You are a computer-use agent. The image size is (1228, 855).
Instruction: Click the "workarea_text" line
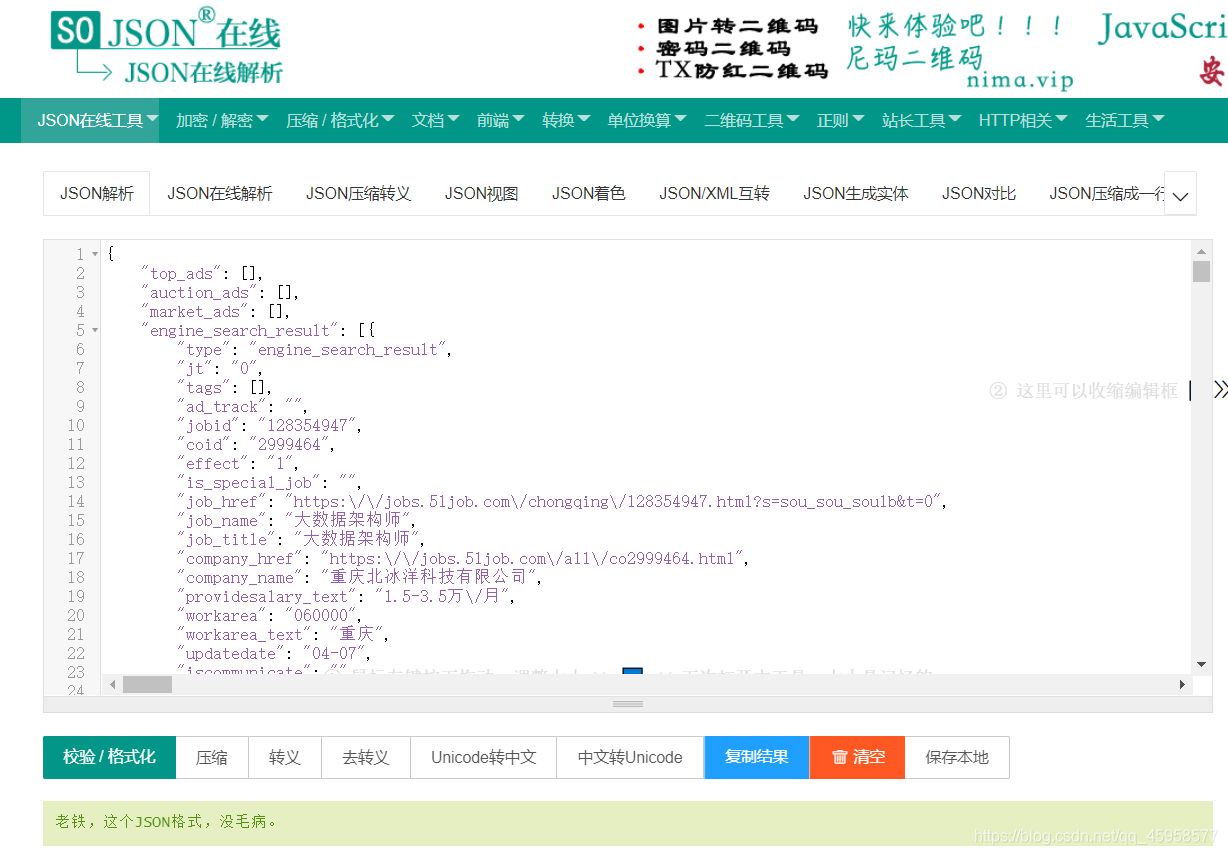285,634
